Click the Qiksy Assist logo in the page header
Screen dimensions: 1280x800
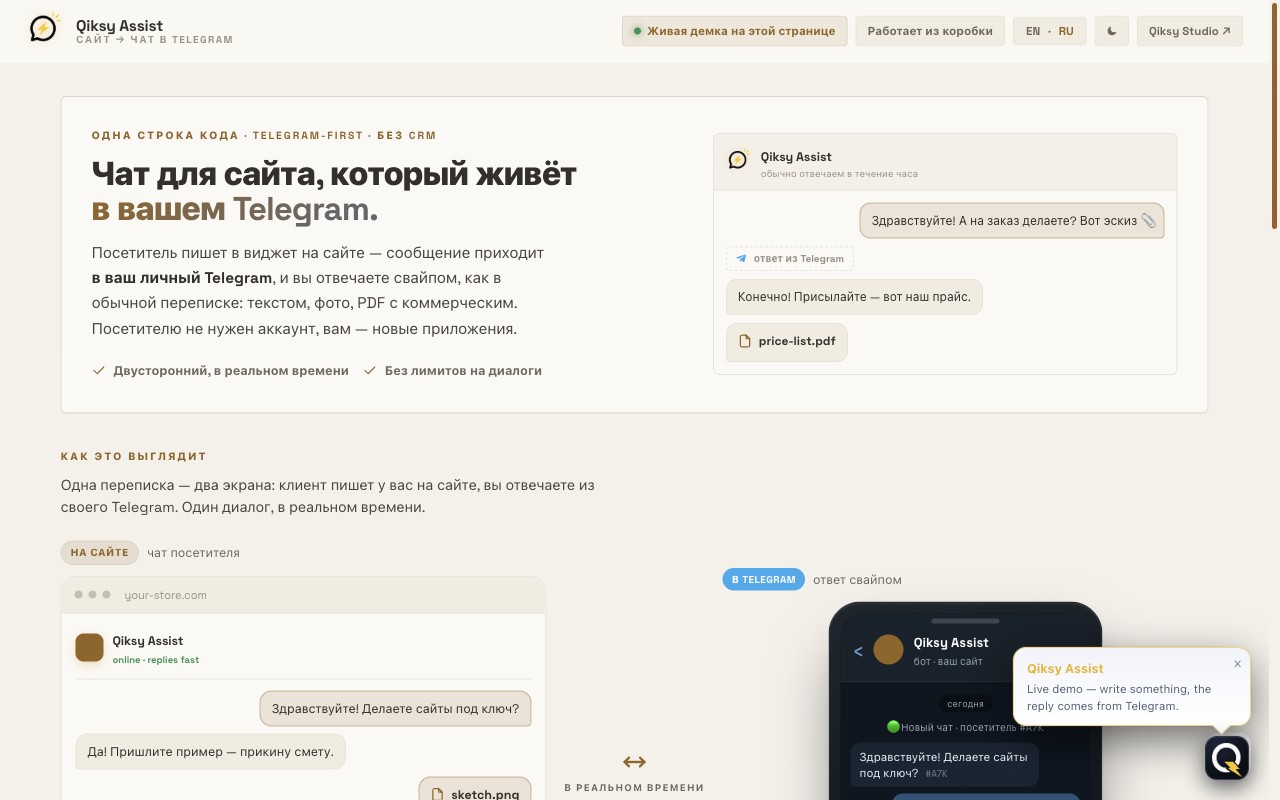point(44,28)
